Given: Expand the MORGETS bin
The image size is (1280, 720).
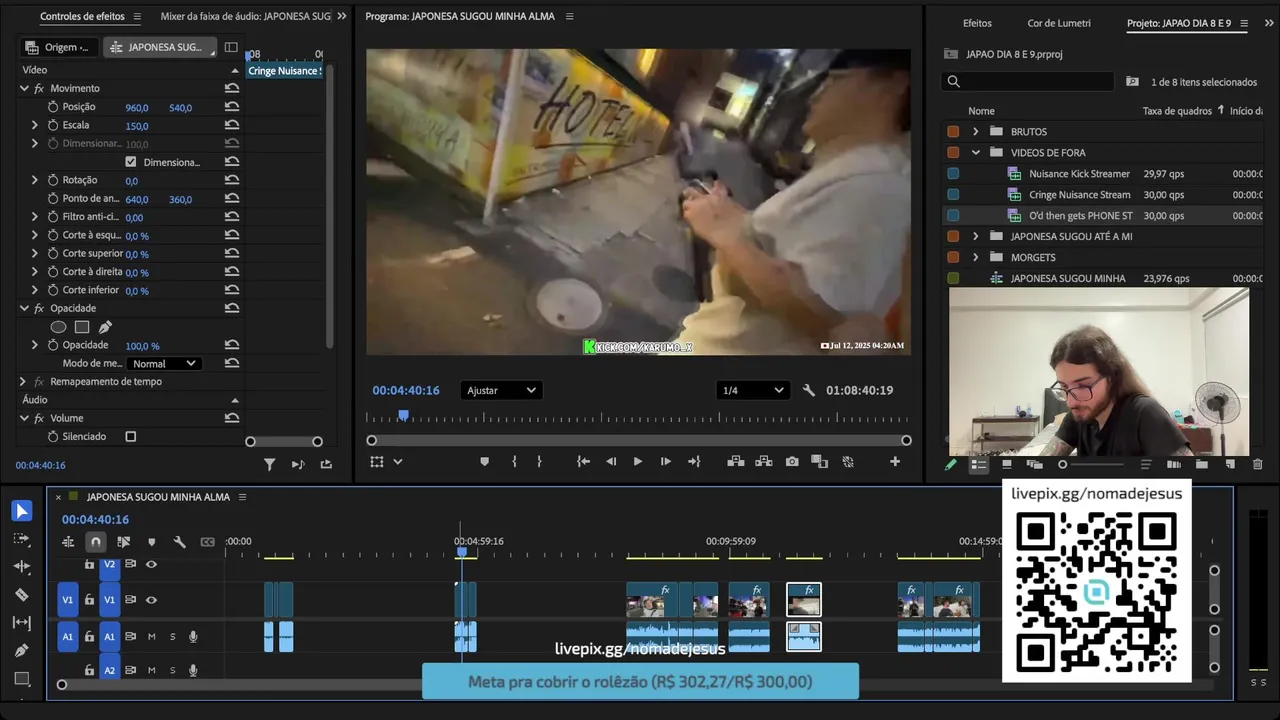Looking at the screenshot, I should (976, 258).
